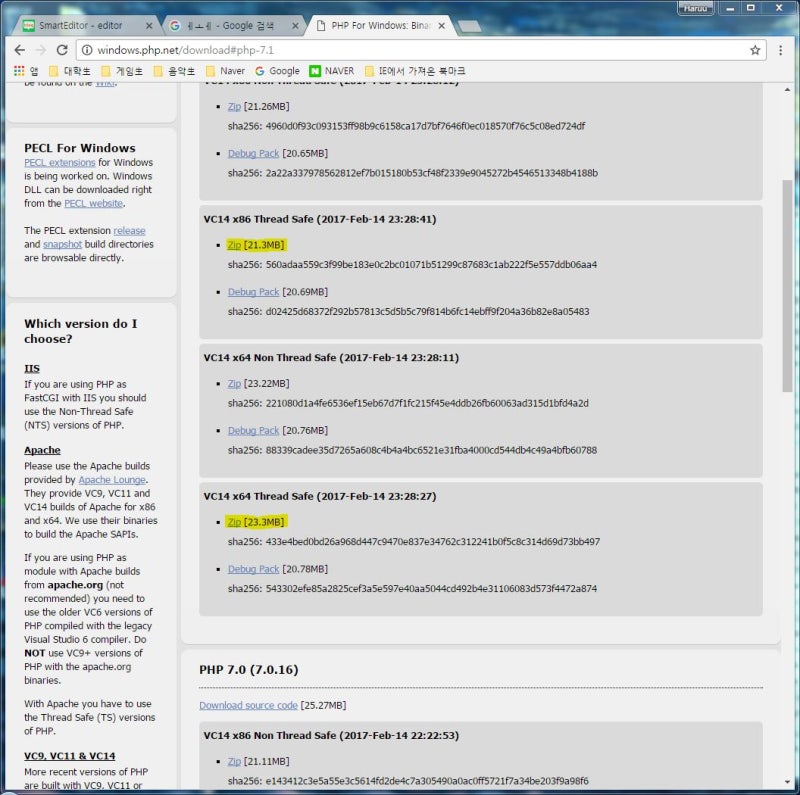Click the scrollbar up arrow
The image size is (800, 795).
click(787, 89)
